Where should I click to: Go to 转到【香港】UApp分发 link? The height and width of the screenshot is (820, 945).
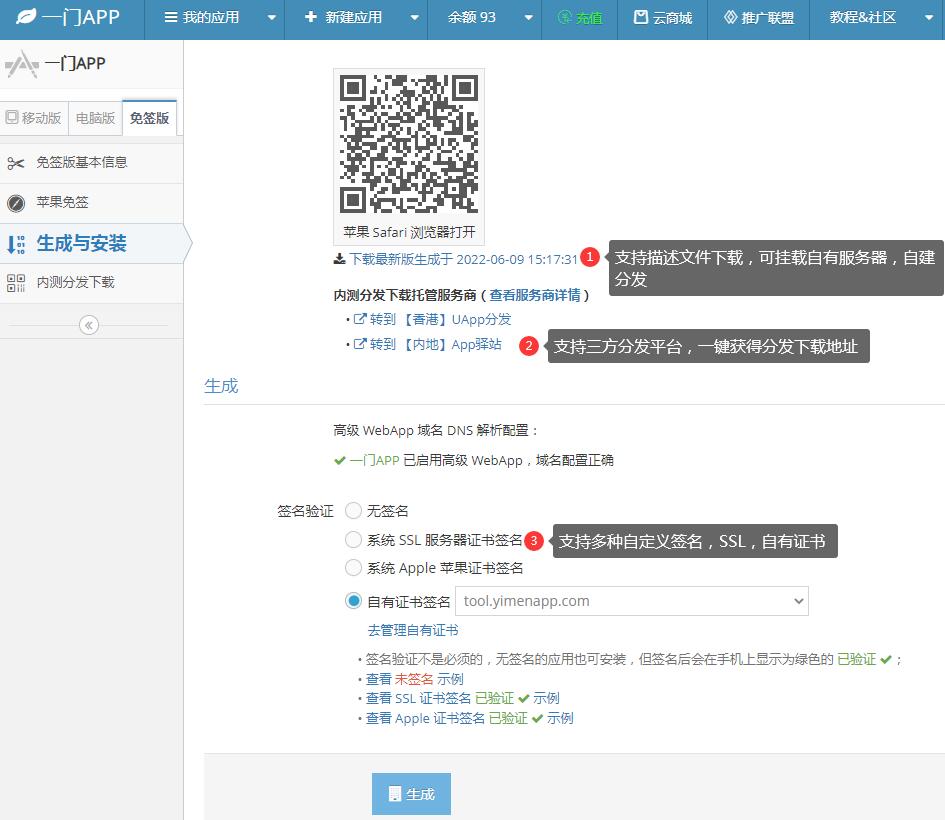tap(441, 319)
